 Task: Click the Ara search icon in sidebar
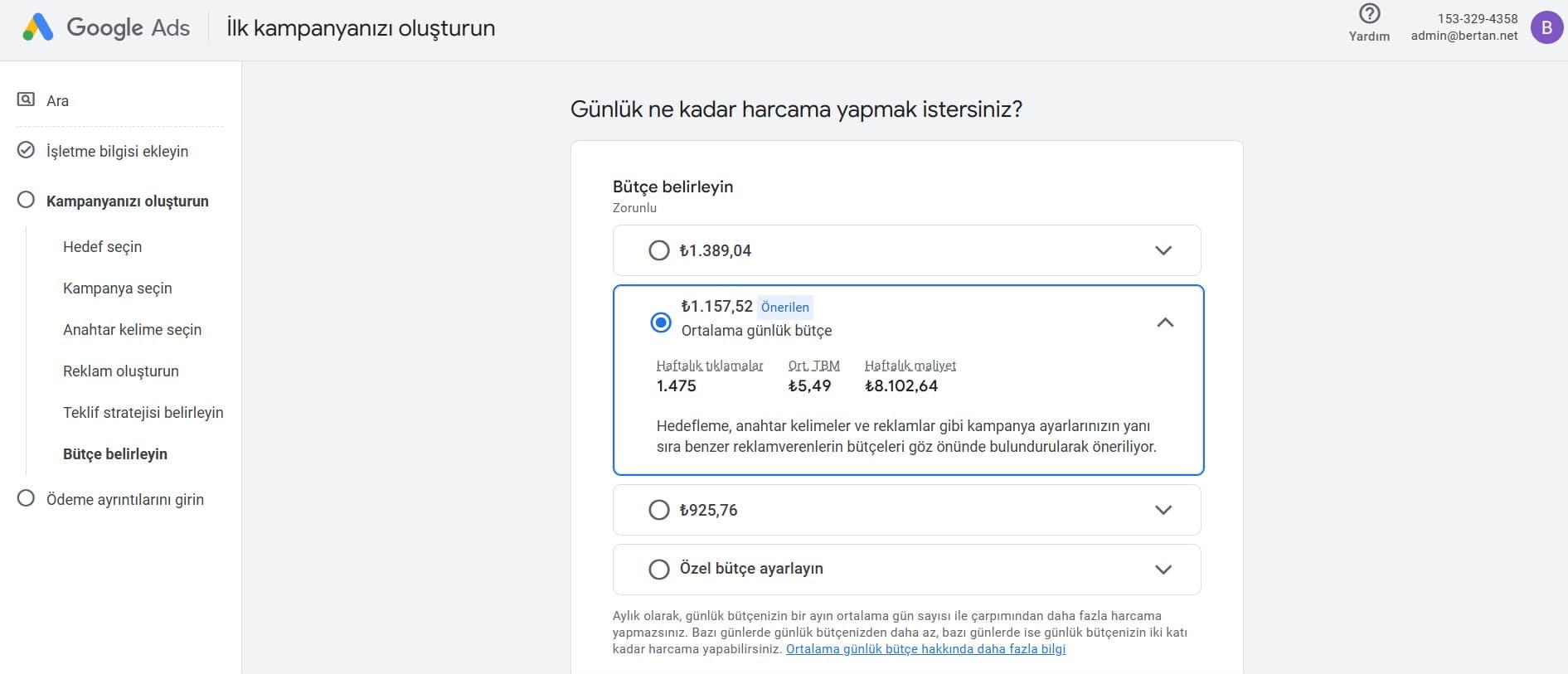(26, 99)
